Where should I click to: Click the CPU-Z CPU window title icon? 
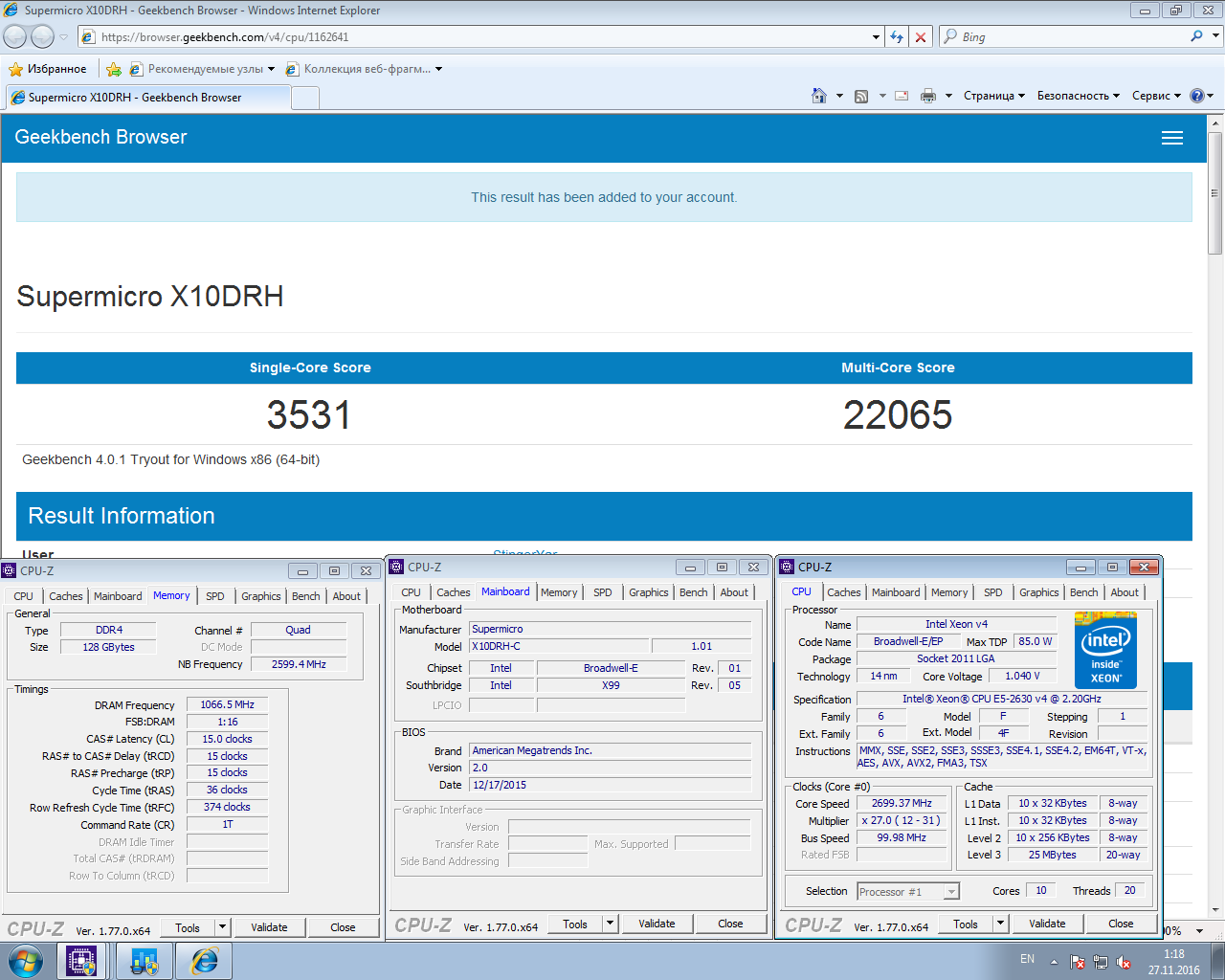[788, 567]
